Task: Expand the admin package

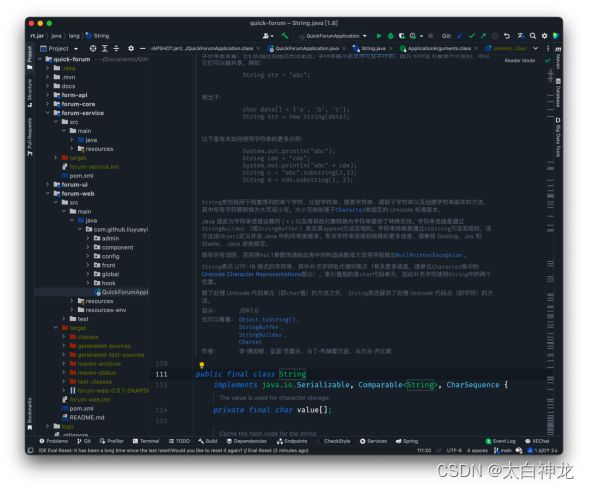Action: [88, 238]
